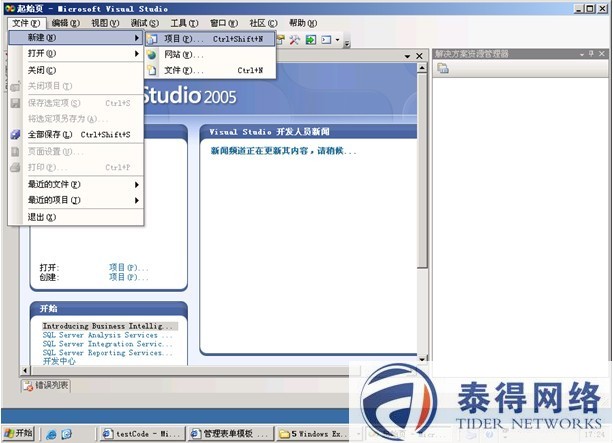The width and height of the screenshot is (613, 443).
Task: Open the 测试(S) menu
Action: click(145, 23)
